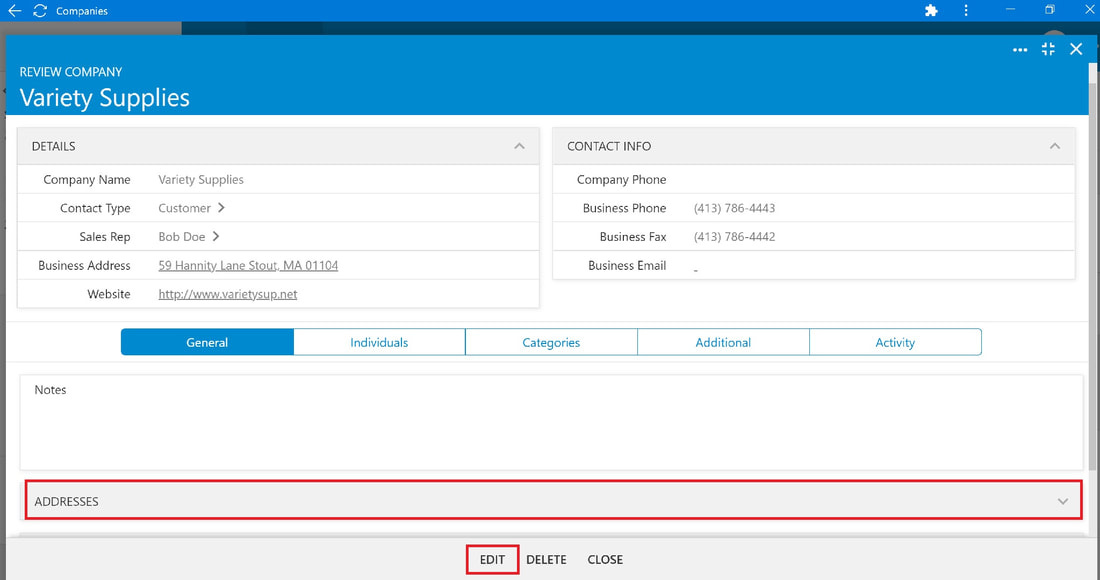
Task: Switch to the Individuals tab
Action: pos(379,342)
